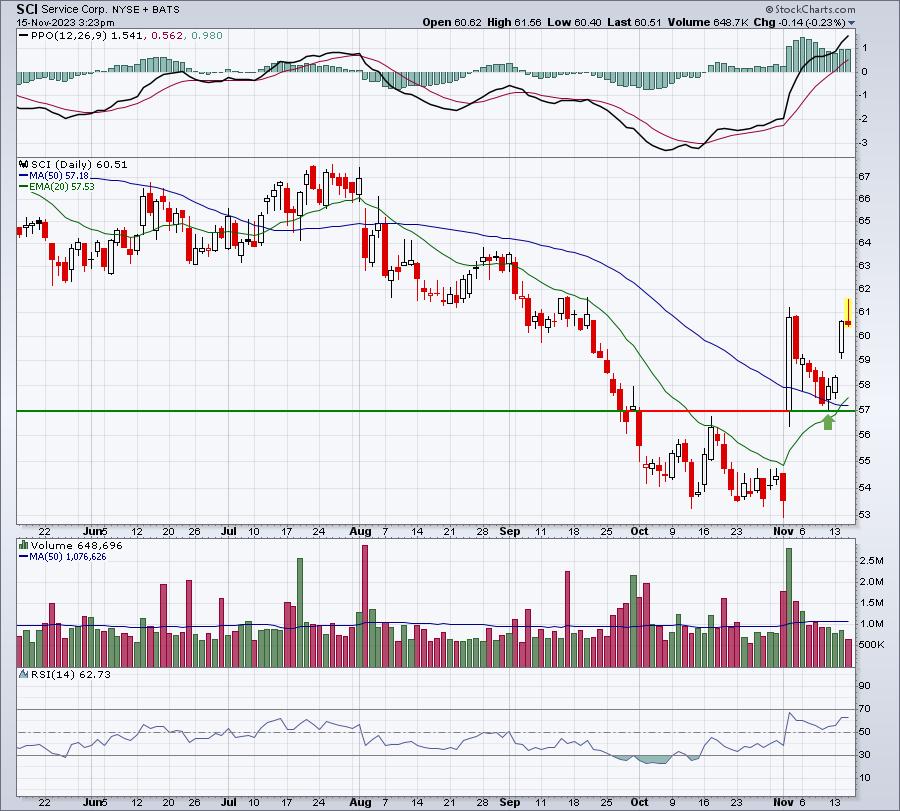Click the SCI ticker symbol heading

(x=27, y=9)
